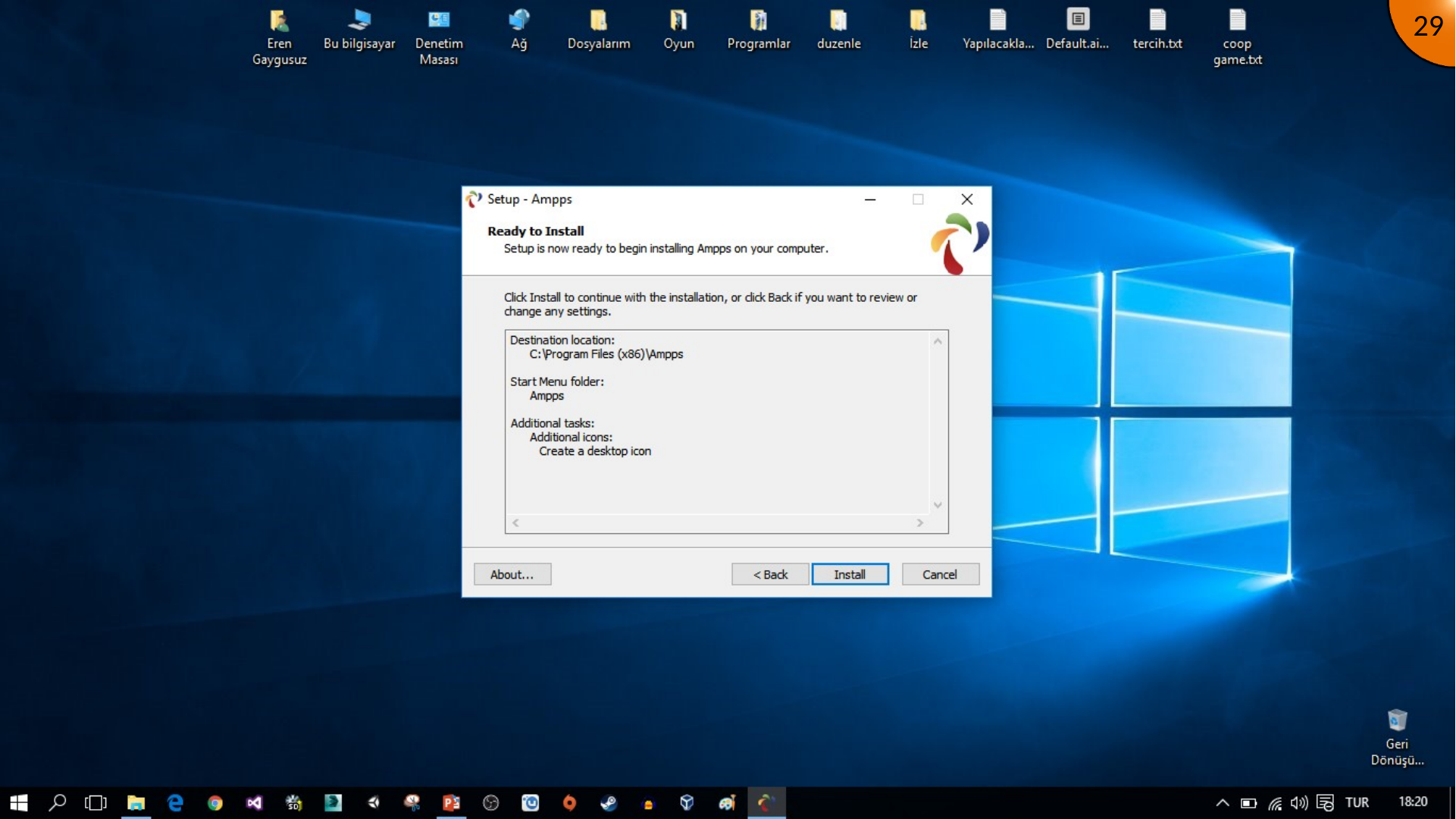Viewport: 1456px width, 819px height.
Task: Open File Explorer from the taskbar
Action: click(136, 802)
